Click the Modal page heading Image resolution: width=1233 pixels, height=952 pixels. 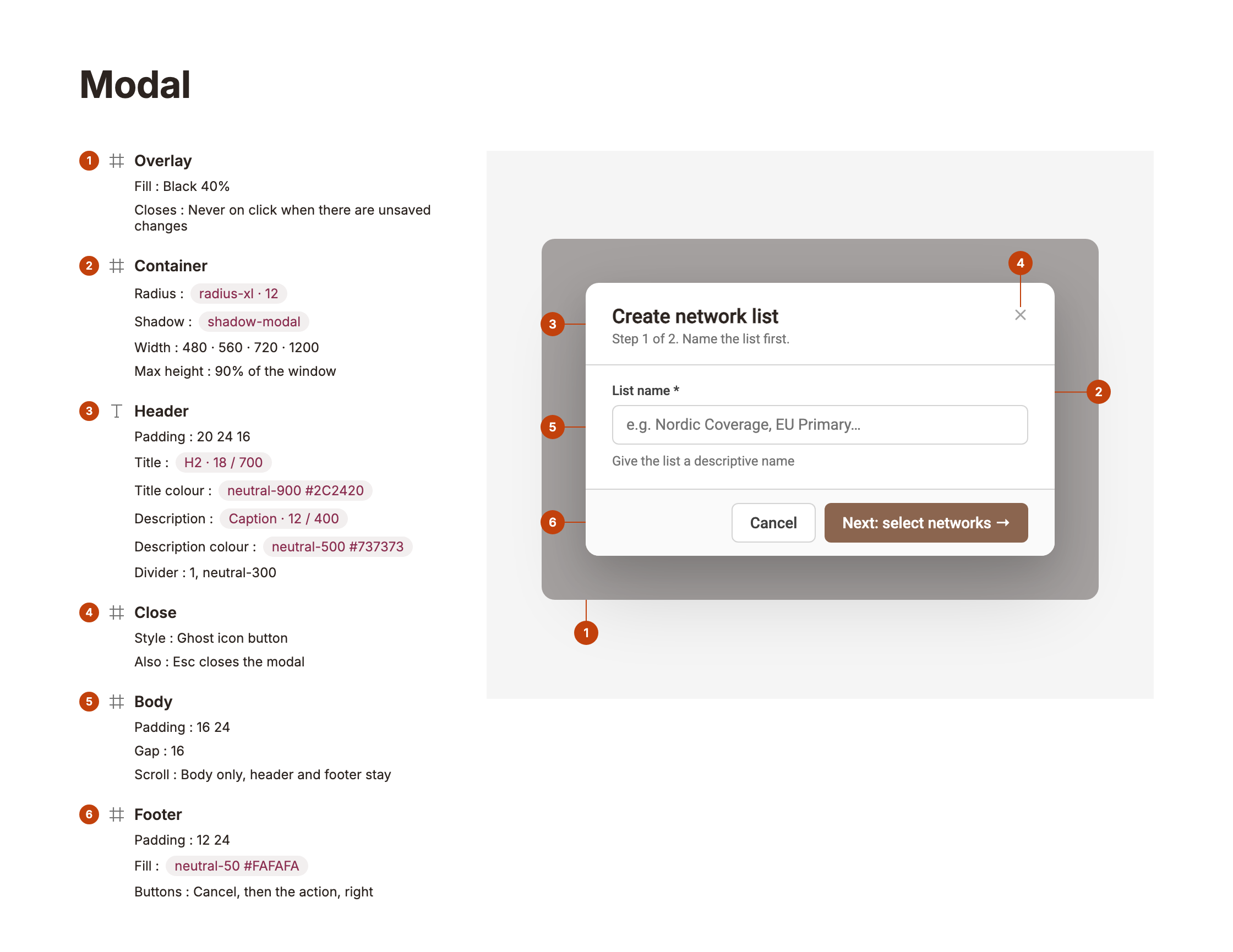(135, 85)
